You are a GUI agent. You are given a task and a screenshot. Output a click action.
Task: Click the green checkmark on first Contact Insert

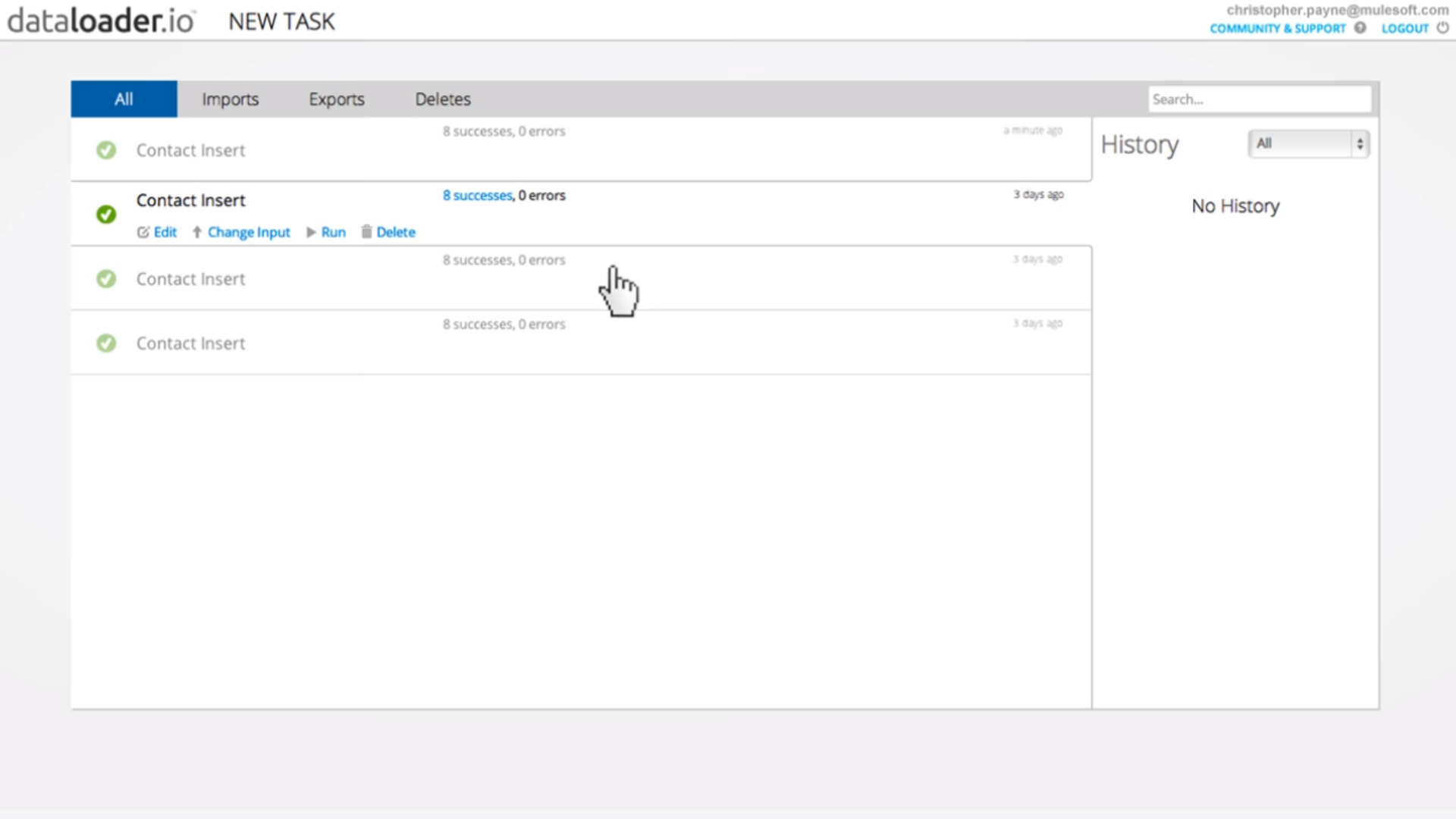(106, 150)
